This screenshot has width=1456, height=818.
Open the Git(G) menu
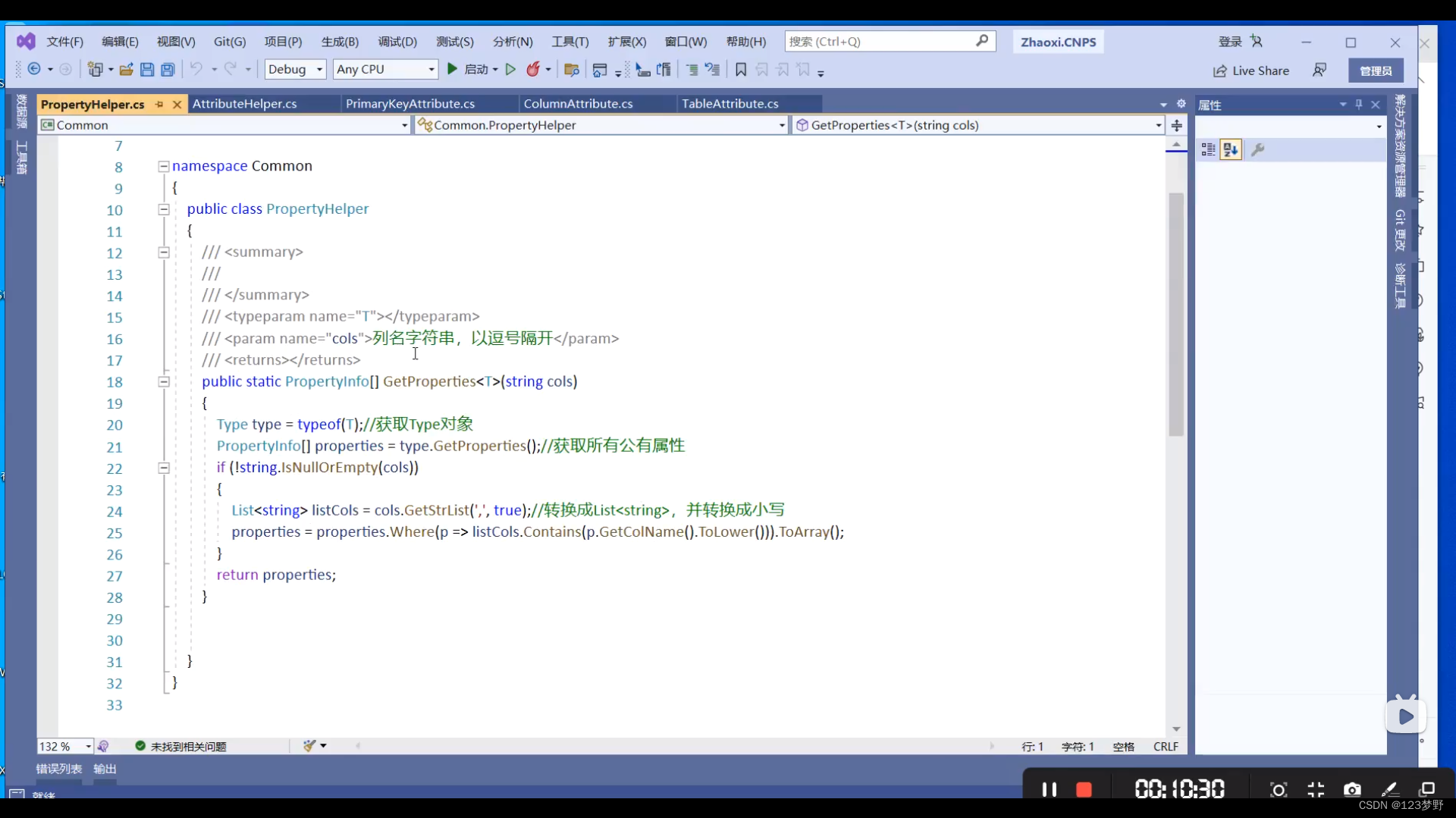pyautogui.click(x=230, y=42)
